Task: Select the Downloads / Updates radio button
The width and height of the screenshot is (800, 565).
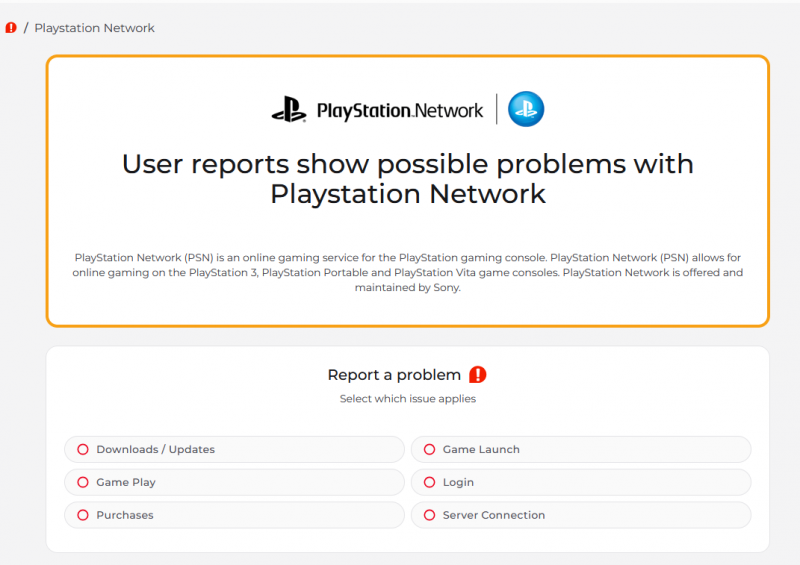Action: point(83,449)
